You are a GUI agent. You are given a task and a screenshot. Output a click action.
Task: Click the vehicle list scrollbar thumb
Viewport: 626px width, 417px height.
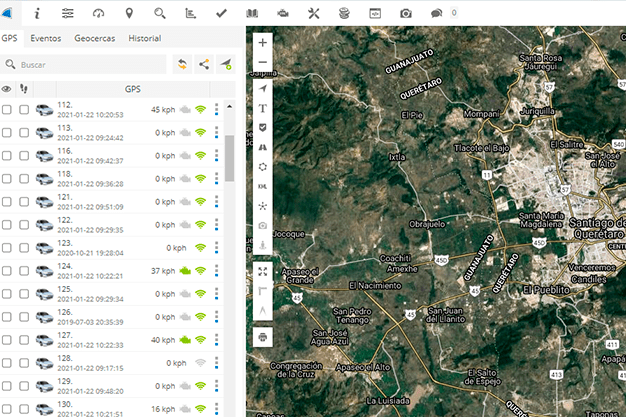tap(229, 158)
